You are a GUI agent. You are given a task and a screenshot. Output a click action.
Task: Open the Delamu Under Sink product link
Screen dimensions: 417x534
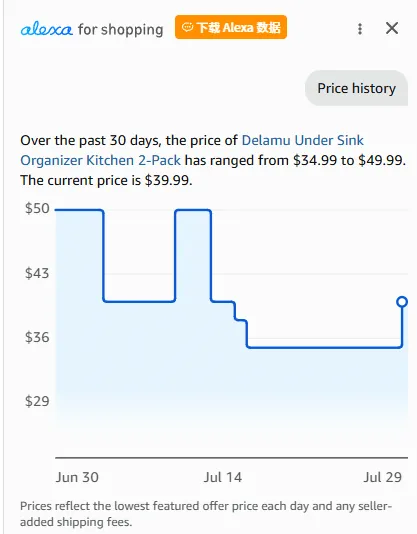pyautogui.click(x=303, y=140)
